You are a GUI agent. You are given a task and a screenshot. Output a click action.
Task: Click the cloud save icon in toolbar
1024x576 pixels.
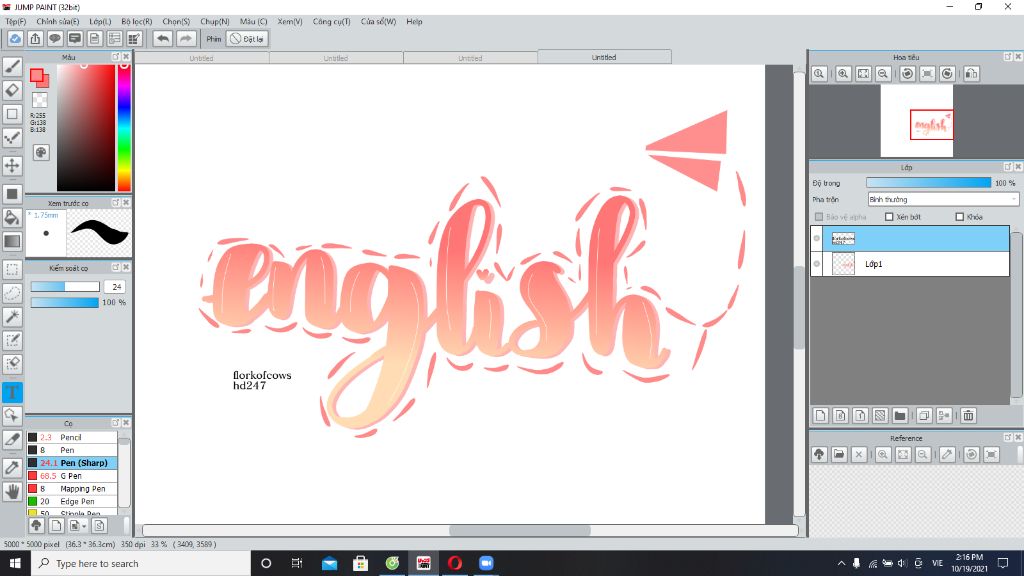pyautogui.click(x=14, y=39)
